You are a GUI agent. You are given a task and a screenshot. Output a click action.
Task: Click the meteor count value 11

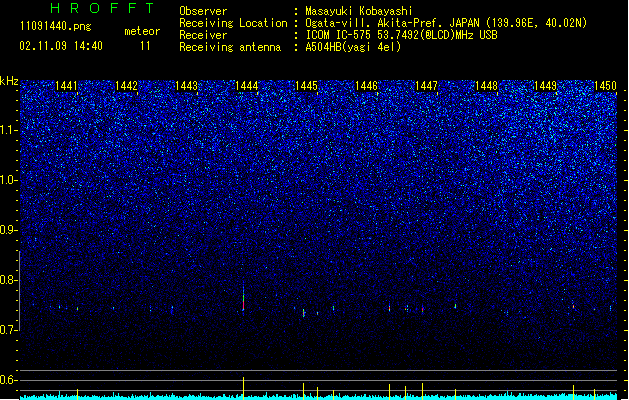145,46
